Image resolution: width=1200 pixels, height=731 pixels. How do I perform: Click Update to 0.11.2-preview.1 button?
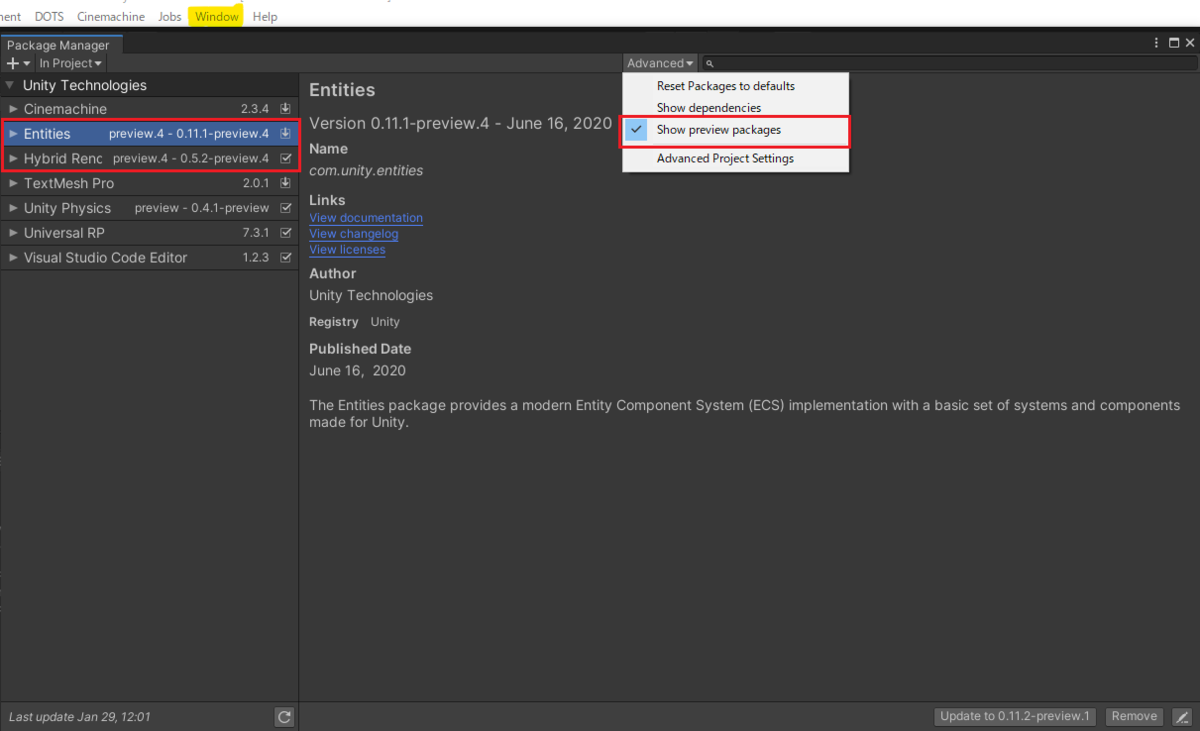click(x=1015, y=716)
